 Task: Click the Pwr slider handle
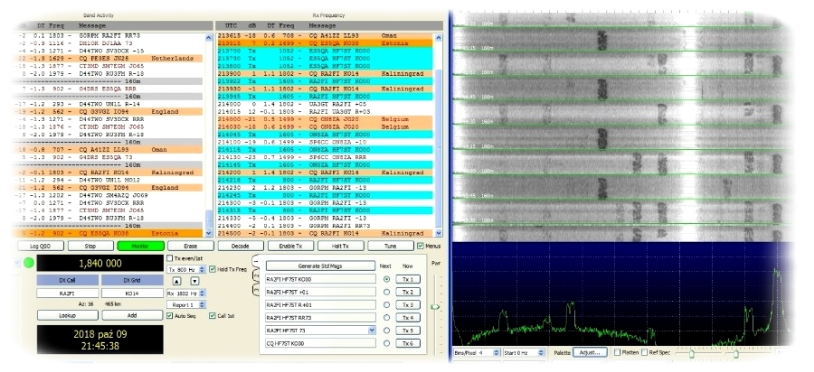pyautogui.click(x=435, y=307)
